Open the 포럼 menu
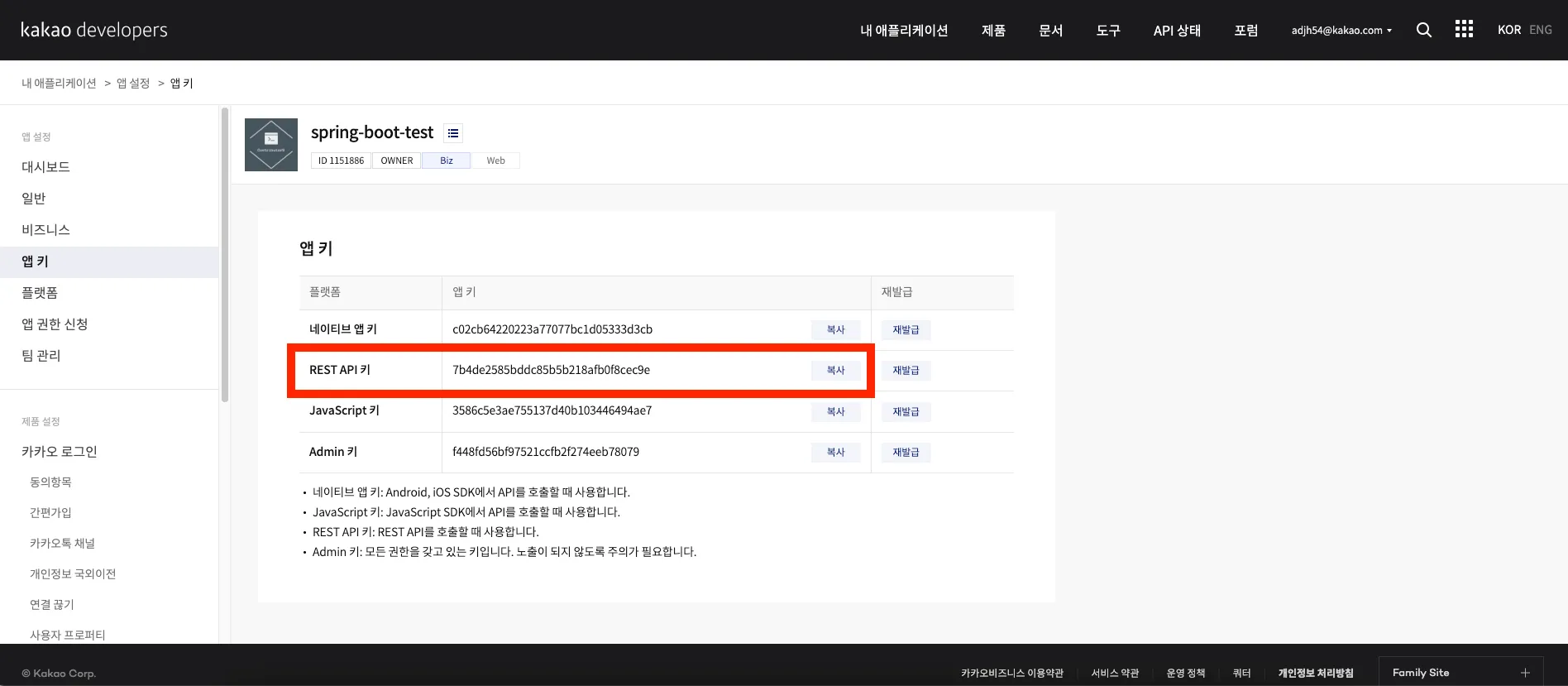 pyautogui.click(x=1245, y=30)
